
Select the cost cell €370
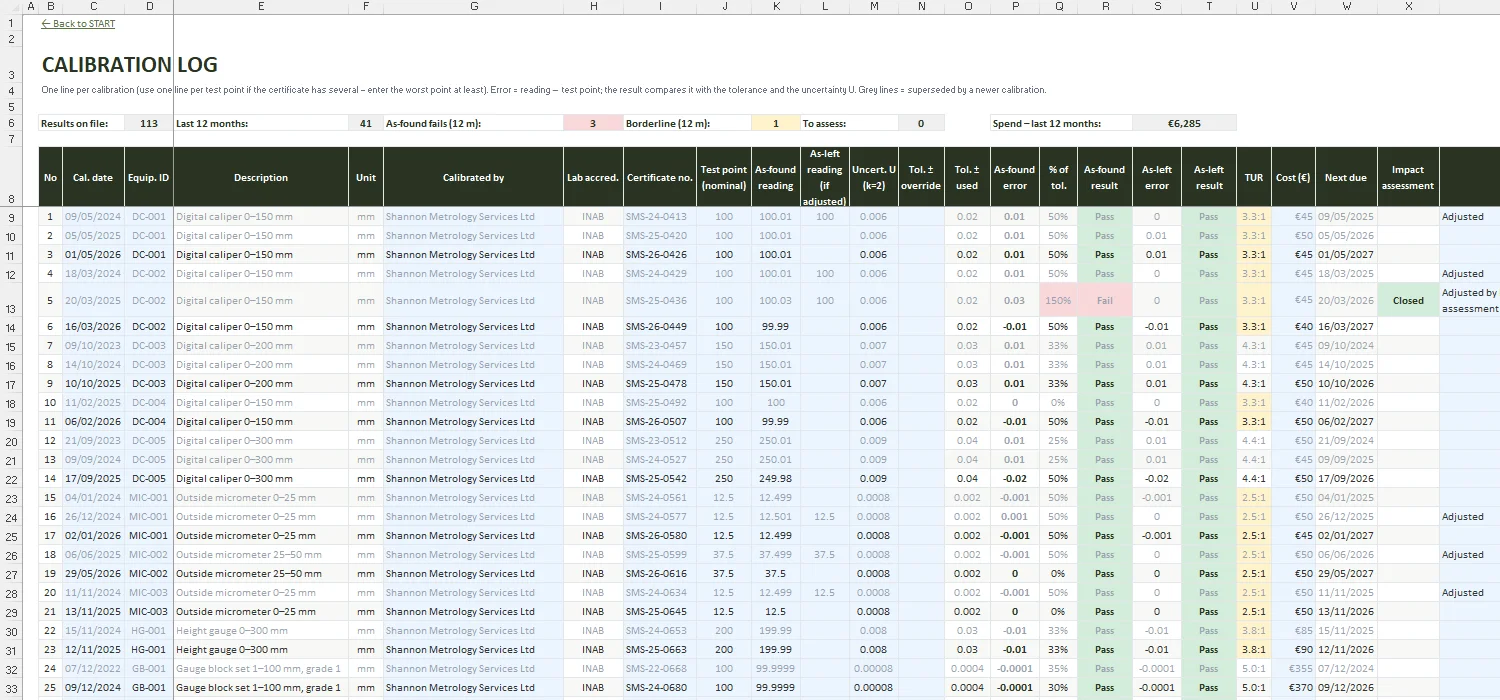coord(1293,687)
